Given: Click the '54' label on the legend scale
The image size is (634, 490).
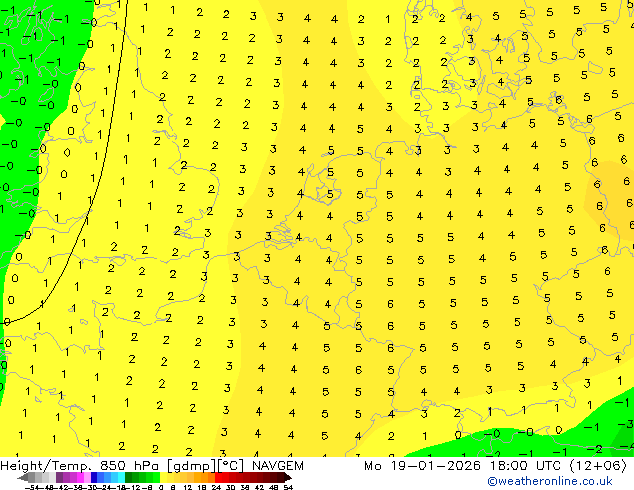Looking at the screenshot, I should (287, 487).
